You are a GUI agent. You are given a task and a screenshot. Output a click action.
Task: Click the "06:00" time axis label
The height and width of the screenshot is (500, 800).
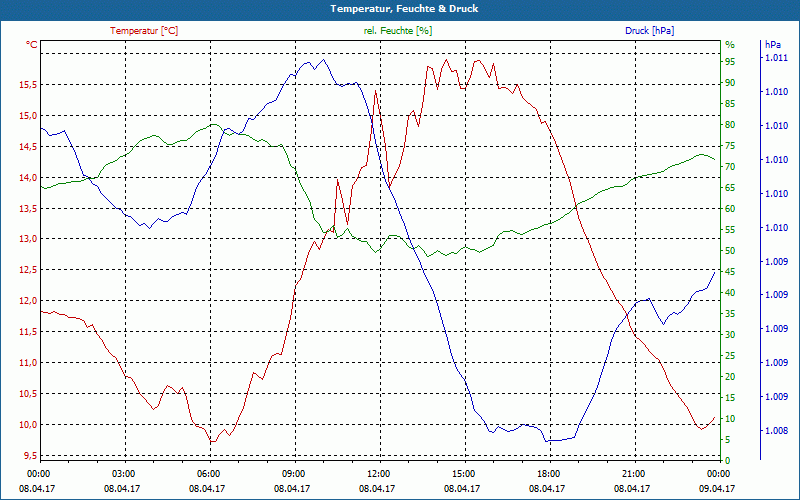coord(208,474)
